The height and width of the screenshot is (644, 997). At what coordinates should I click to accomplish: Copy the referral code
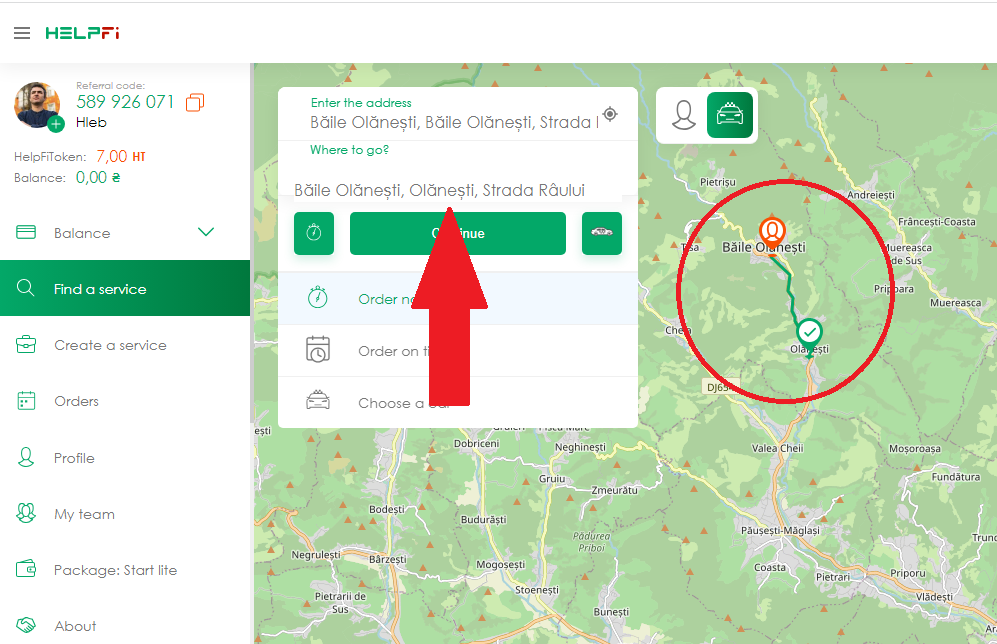pos(195,102)
